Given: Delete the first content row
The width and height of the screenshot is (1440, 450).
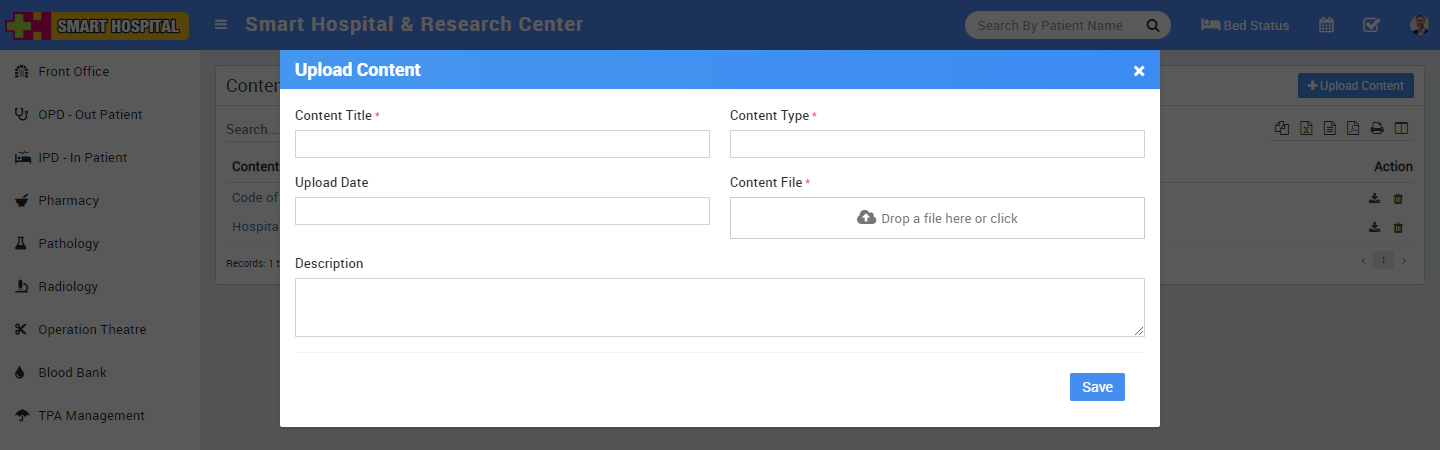Looking at the screenshot, I should pyautogui.click(x=1398, y=199).
